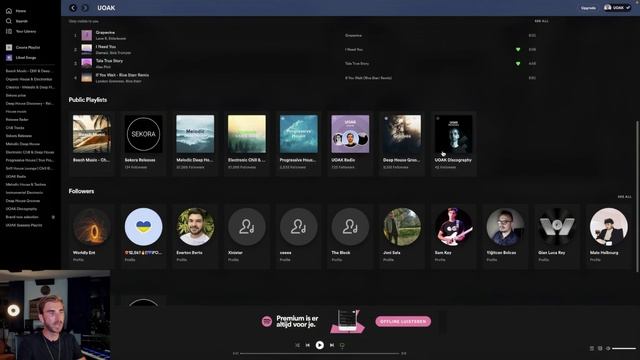The image size is (640, 360).
Task: Adjust the volume slider
Action: tap(624, 348)
